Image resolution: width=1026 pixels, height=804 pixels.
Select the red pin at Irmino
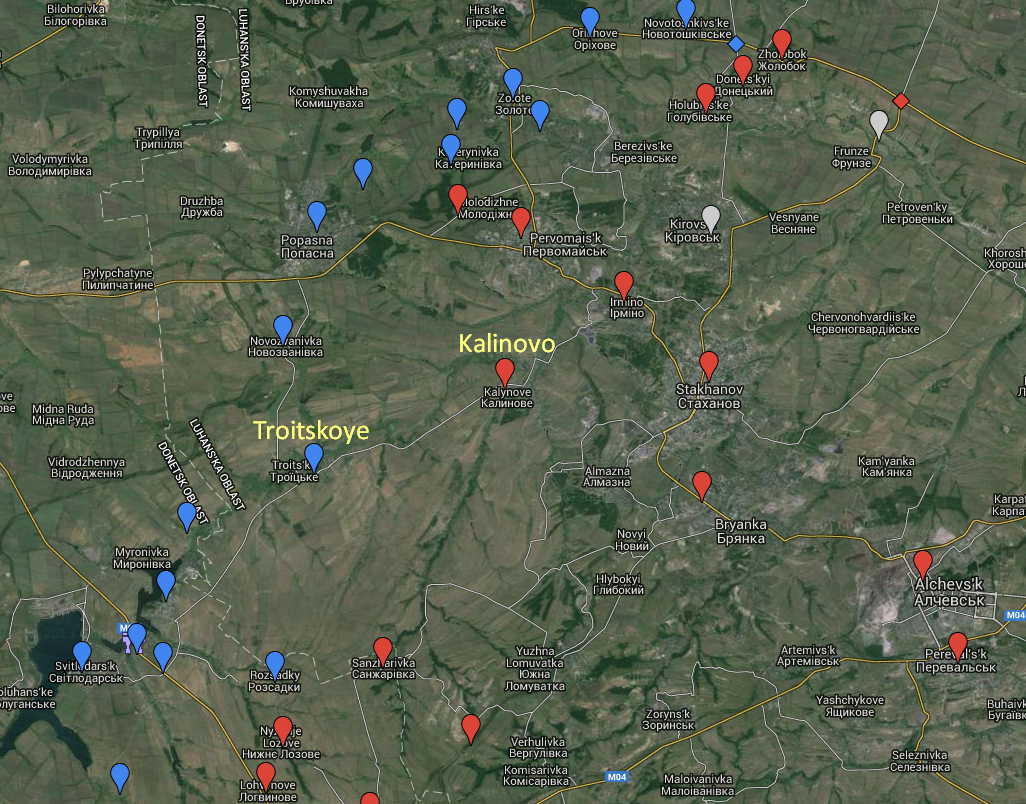point(624,284)
